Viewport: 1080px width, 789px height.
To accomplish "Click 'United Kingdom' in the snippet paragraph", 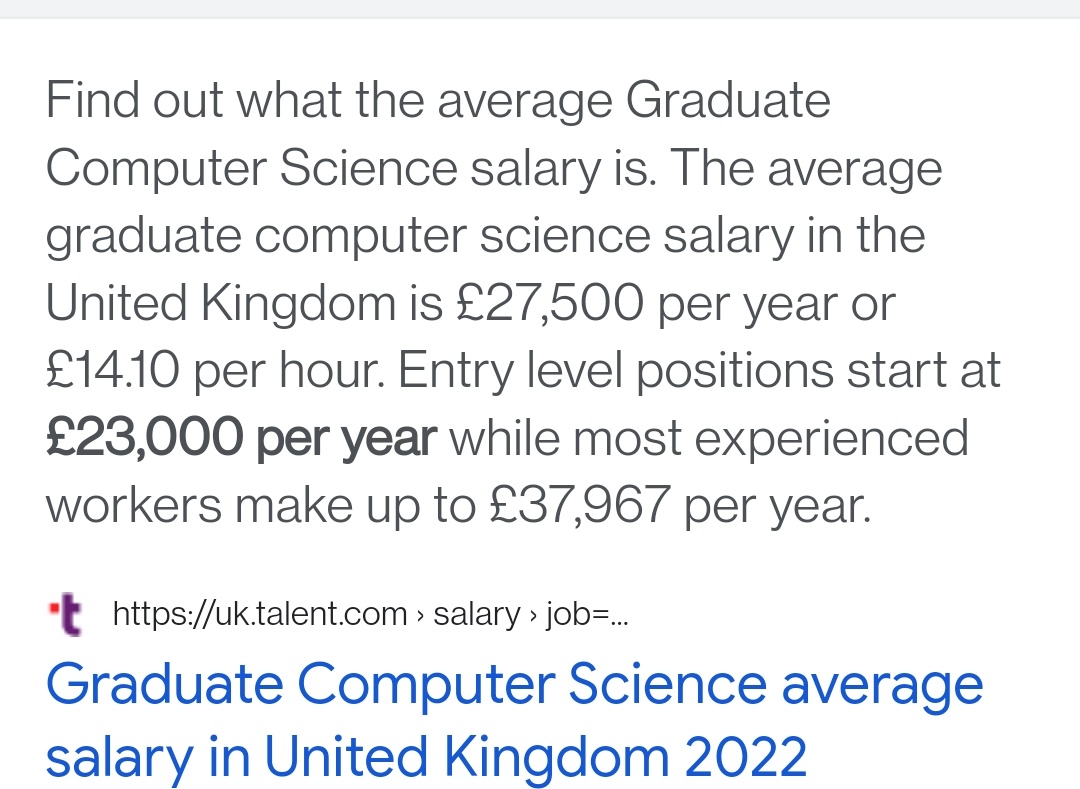I will pos(220,303).
